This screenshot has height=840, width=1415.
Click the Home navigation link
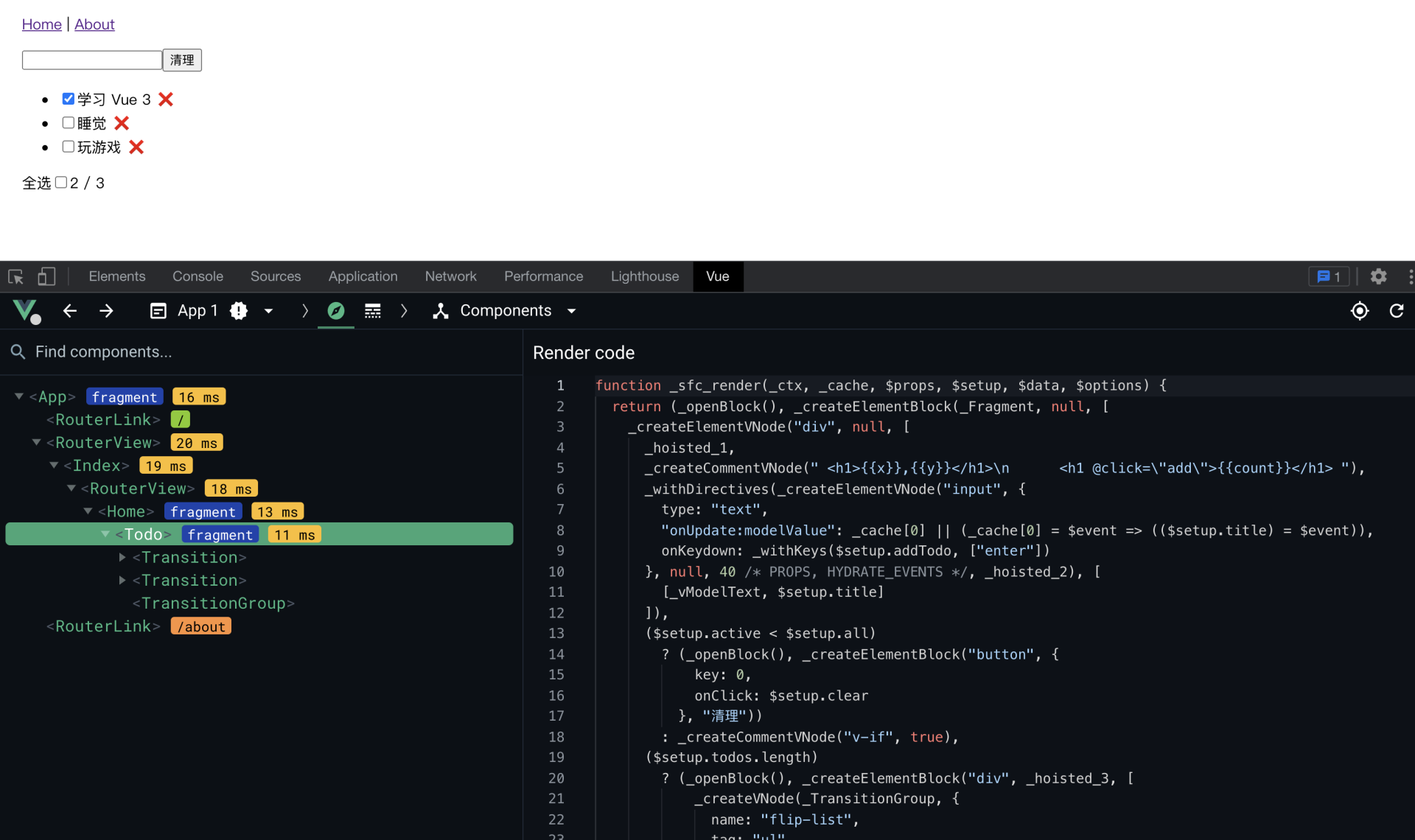coord(39,23)
